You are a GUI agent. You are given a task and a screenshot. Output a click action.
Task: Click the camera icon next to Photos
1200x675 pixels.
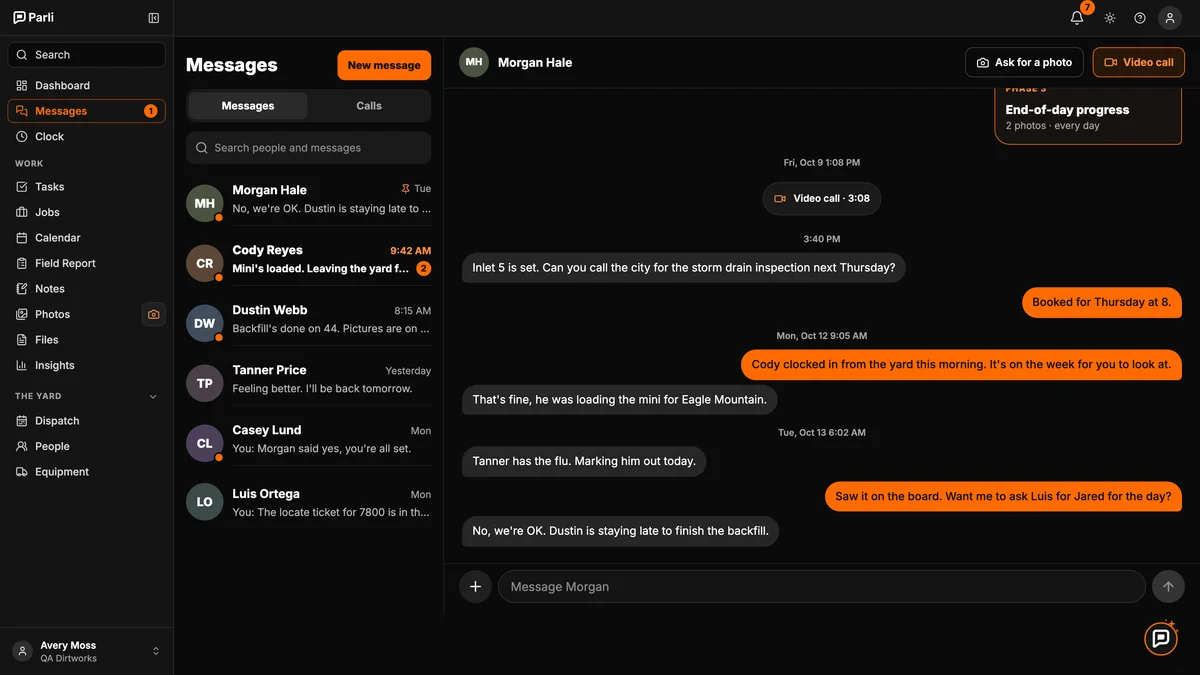(x=153, y=314)
